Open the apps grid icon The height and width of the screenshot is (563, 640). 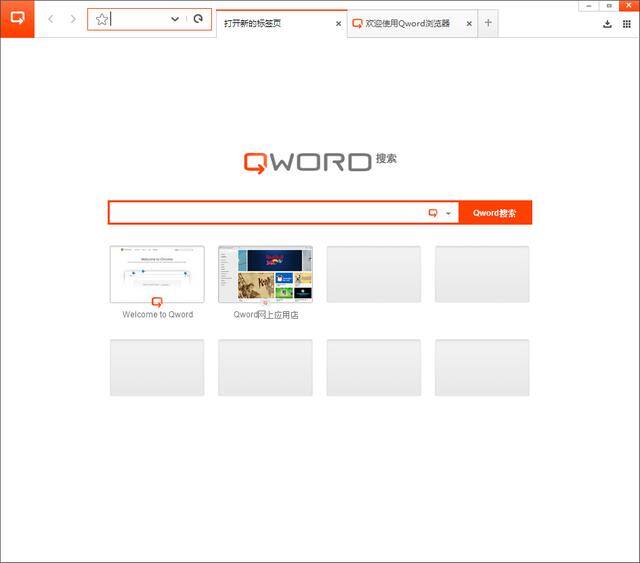627,24
